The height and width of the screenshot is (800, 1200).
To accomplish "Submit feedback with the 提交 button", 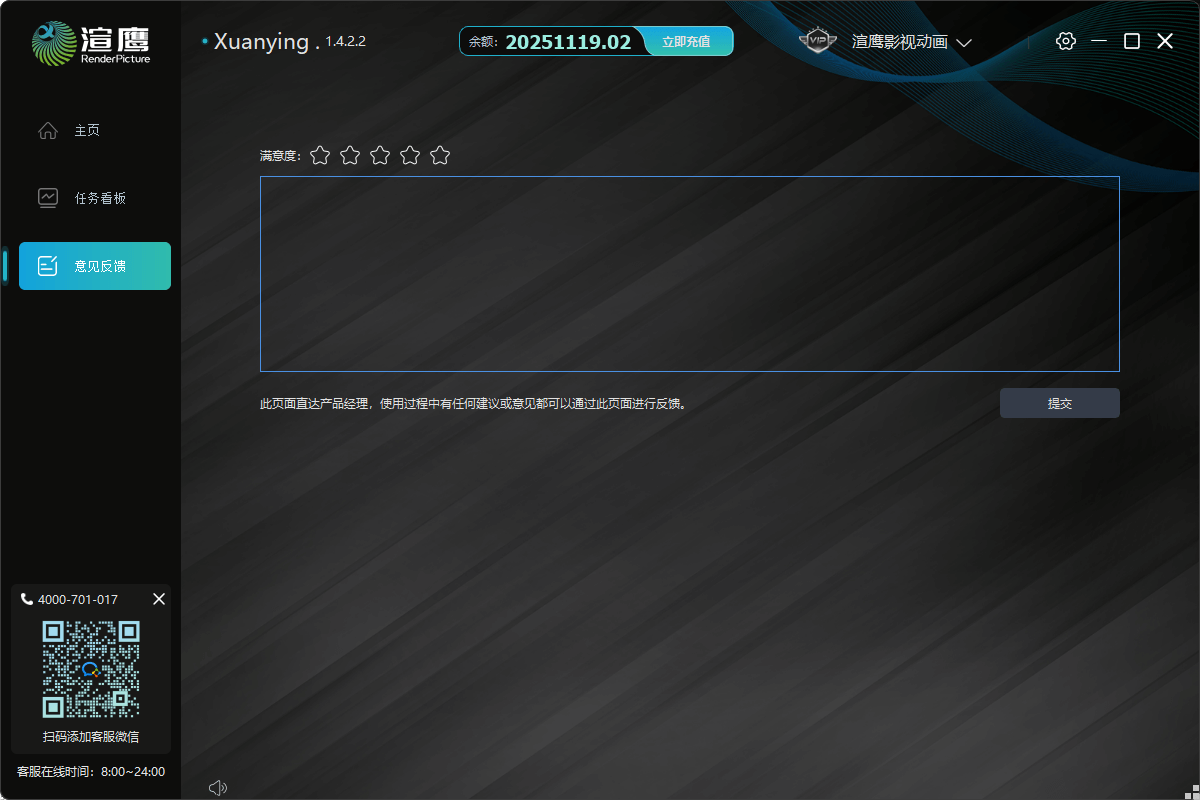I will click(x=1059, y=403).
